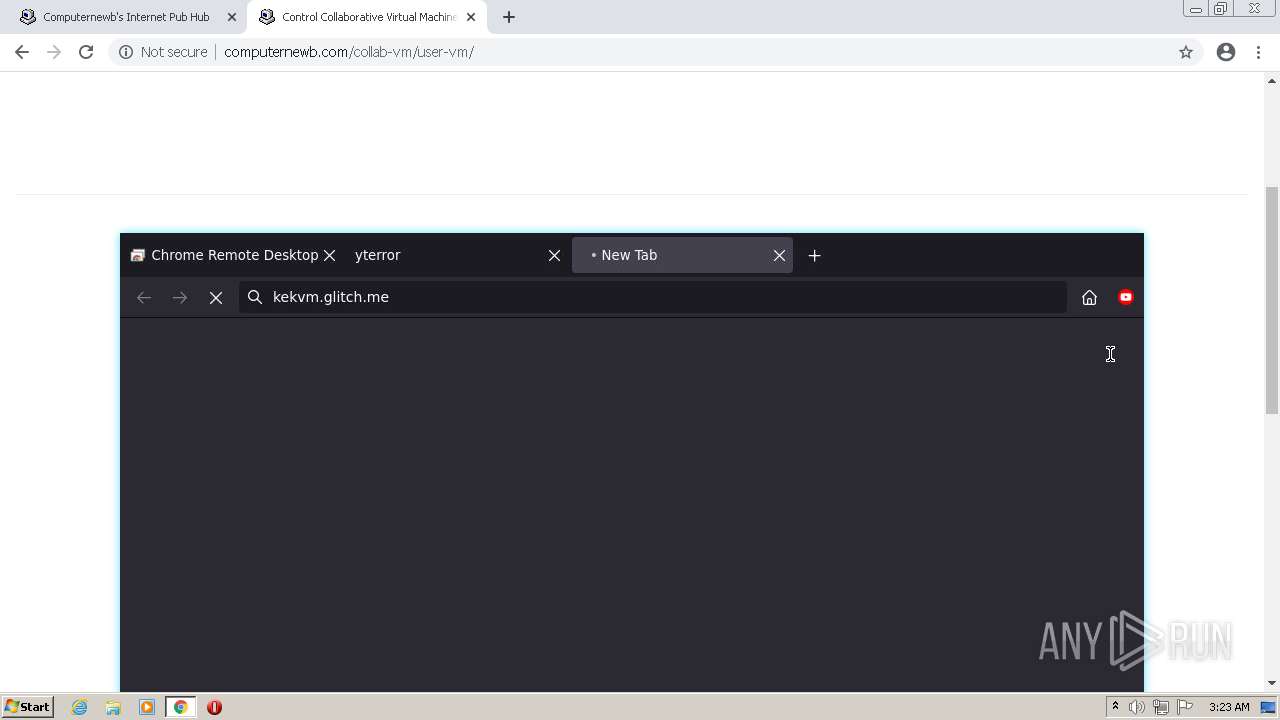
Task: Restore down the Chrome window
Action: 1221,8
